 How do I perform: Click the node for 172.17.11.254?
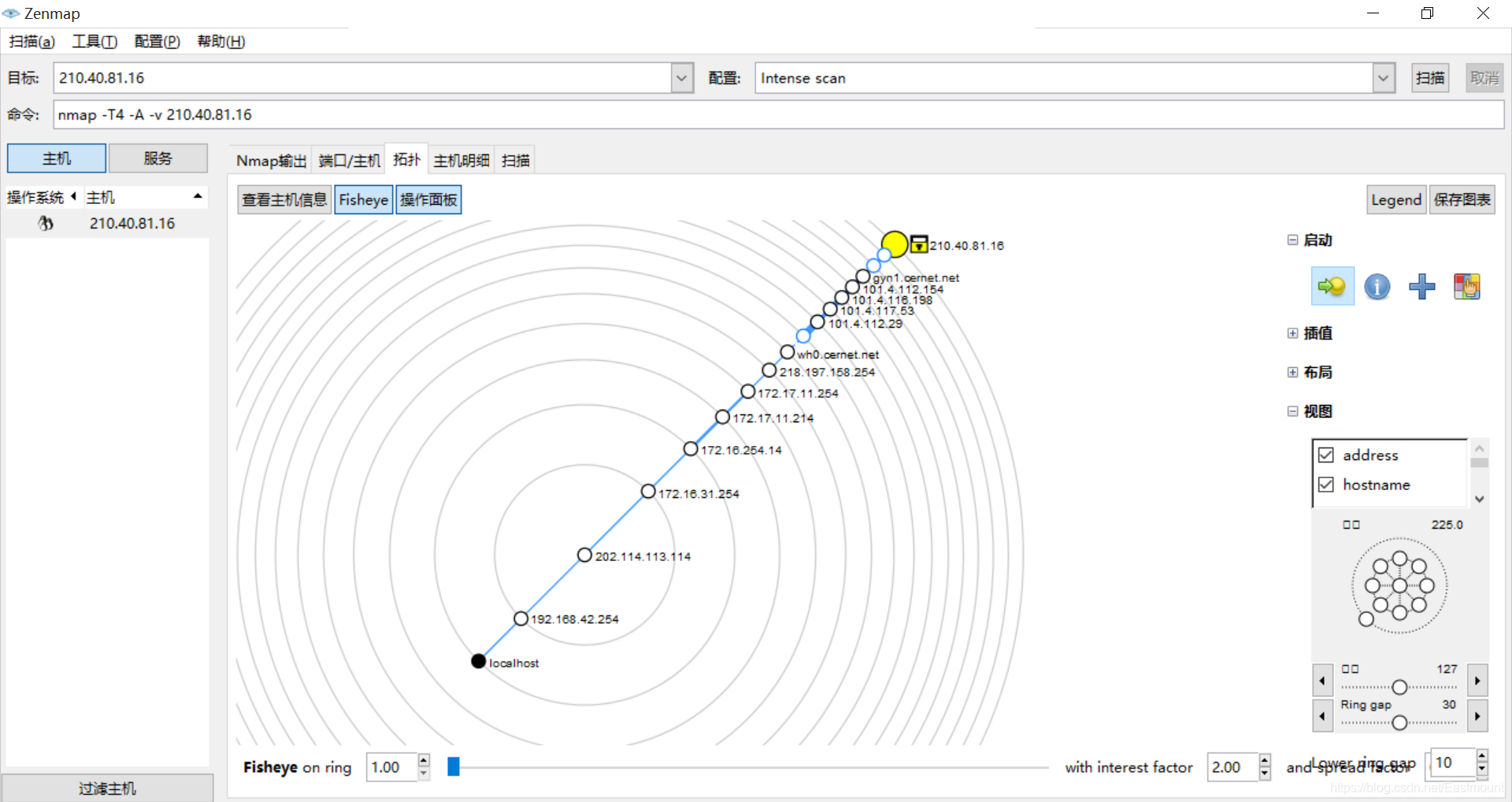(x=748, y=392)
